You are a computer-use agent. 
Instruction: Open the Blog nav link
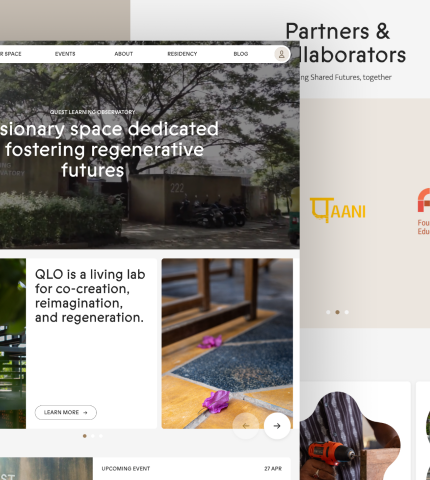[241, 54]
